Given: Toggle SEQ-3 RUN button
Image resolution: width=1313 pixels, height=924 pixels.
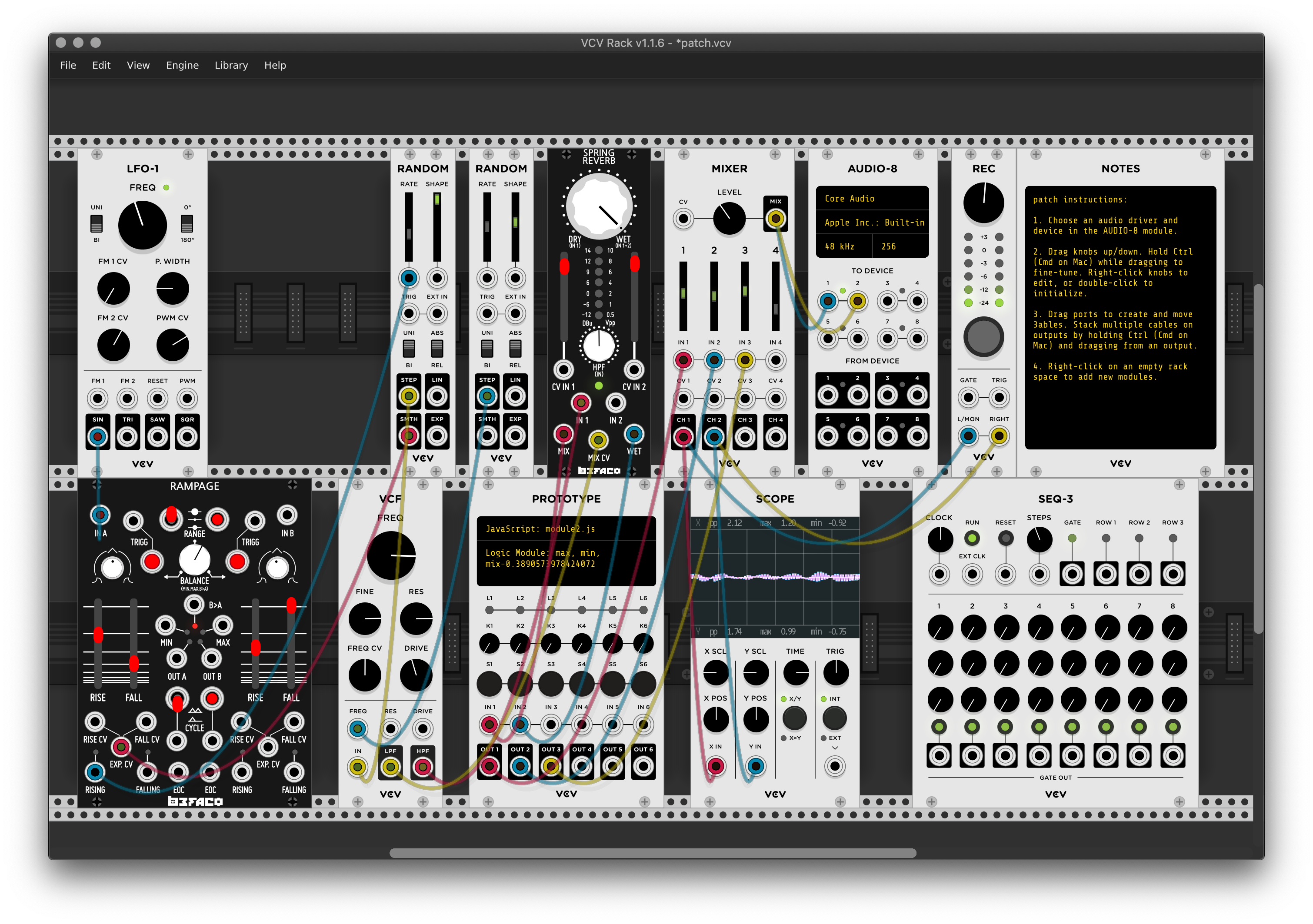Looking at the screenshot, I should click(x=972, y=538).
